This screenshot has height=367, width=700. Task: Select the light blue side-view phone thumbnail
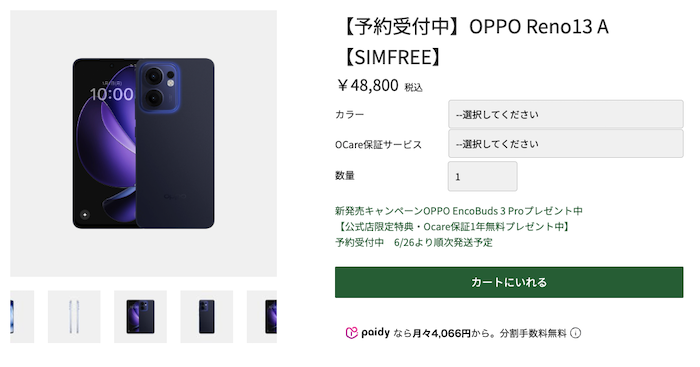74,317
